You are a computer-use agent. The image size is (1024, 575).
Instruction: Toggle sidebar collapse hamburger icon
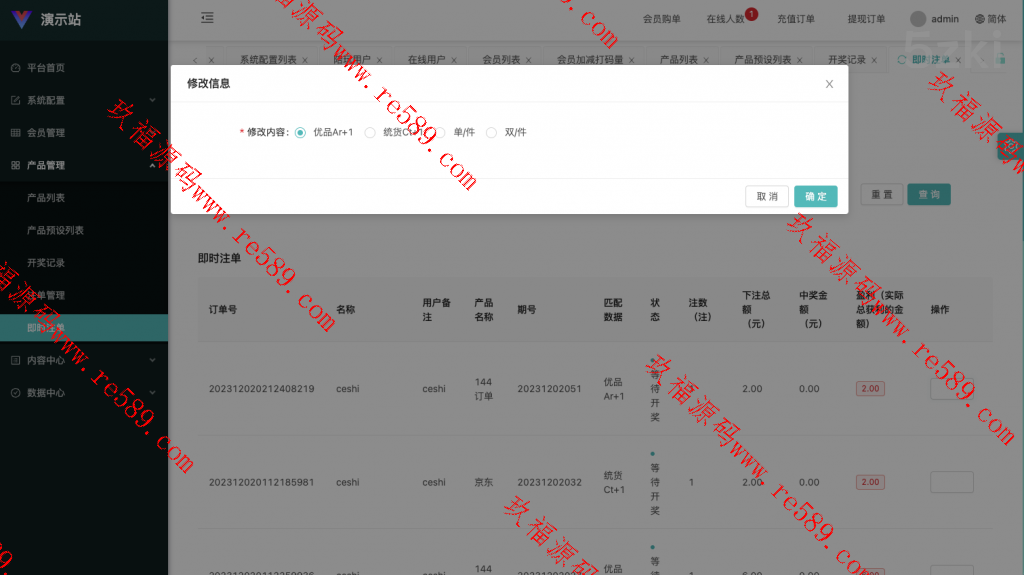coord(207,17)
